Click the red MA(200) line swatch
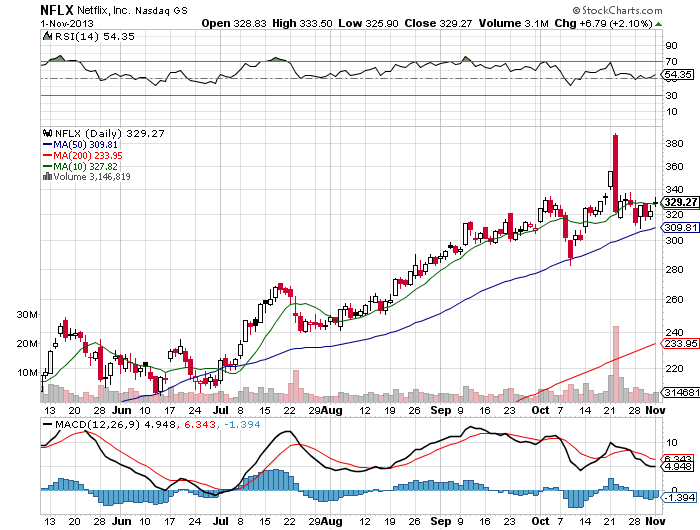This screenshot has height=530, width=700. (x=47, y=155)
